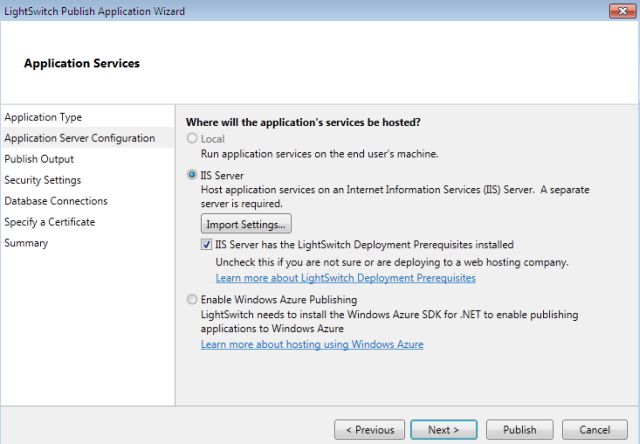
Task: Jump to Specify a Certificate step
Action: pos(50,222)
